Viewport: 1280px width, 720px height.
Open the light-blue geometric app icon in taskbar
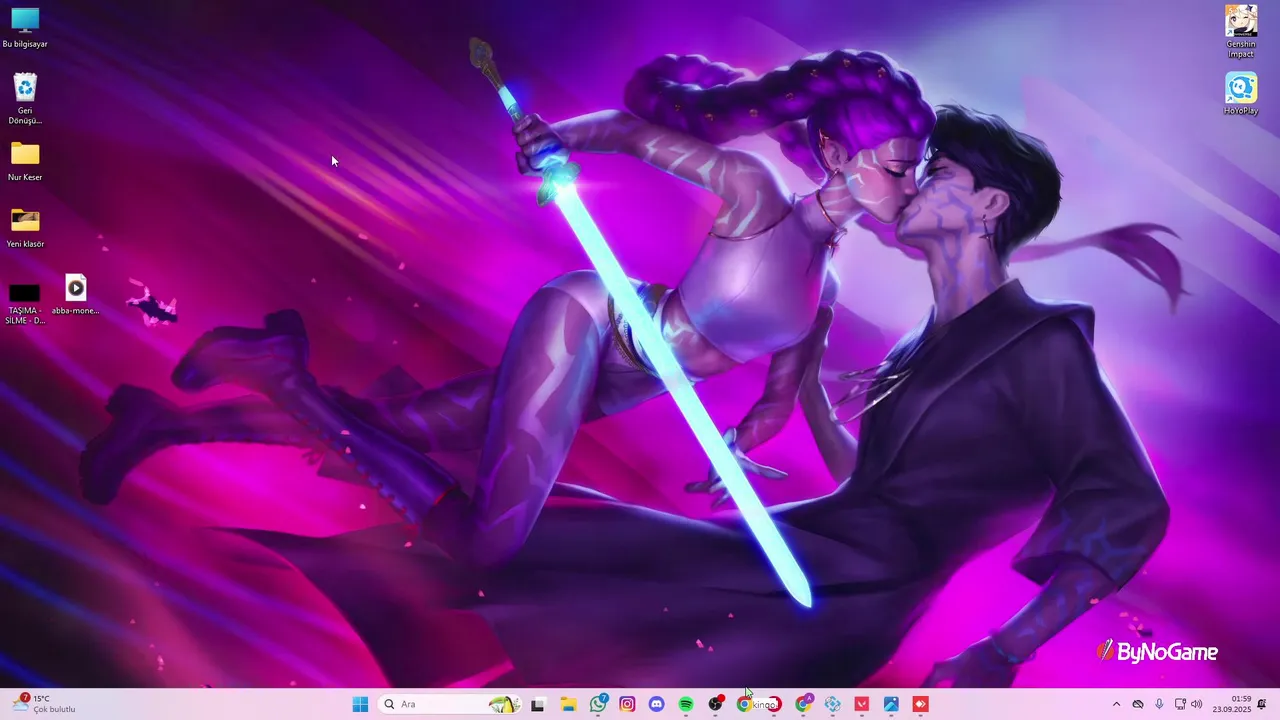click(x=833, y=704)
